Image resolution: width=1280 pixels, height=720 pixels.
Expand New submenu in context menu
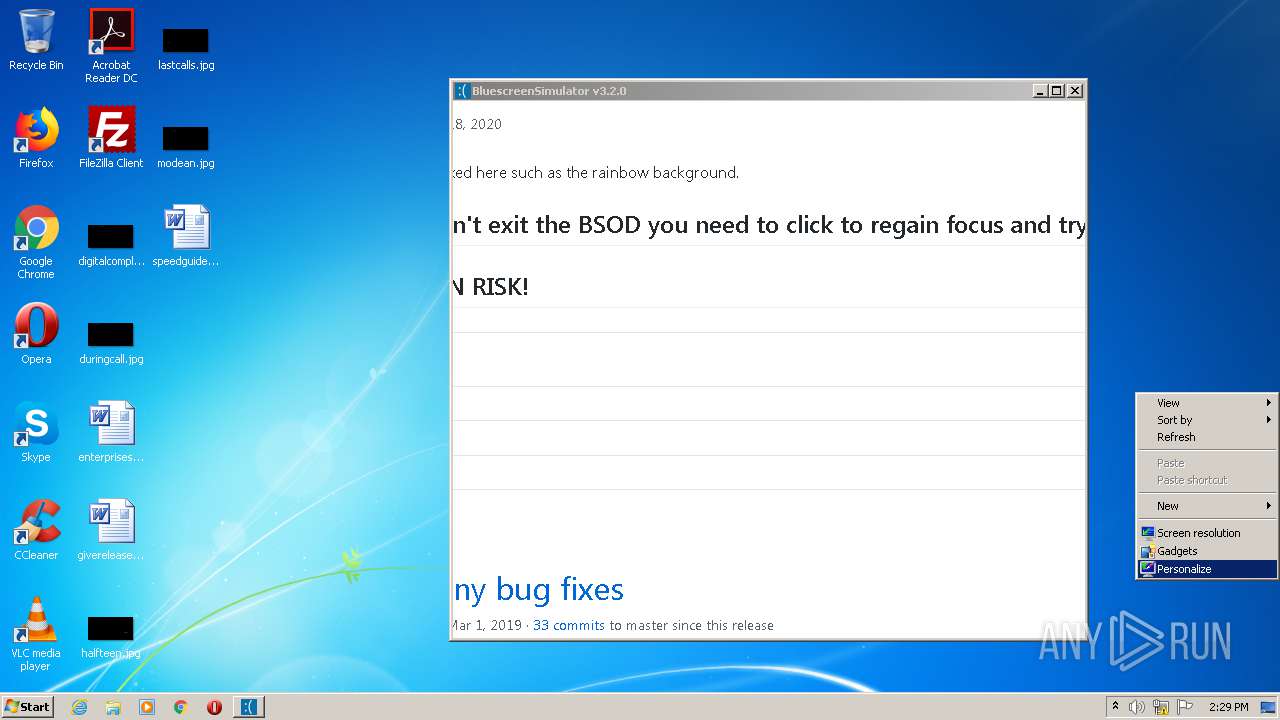click(1207, 506)
